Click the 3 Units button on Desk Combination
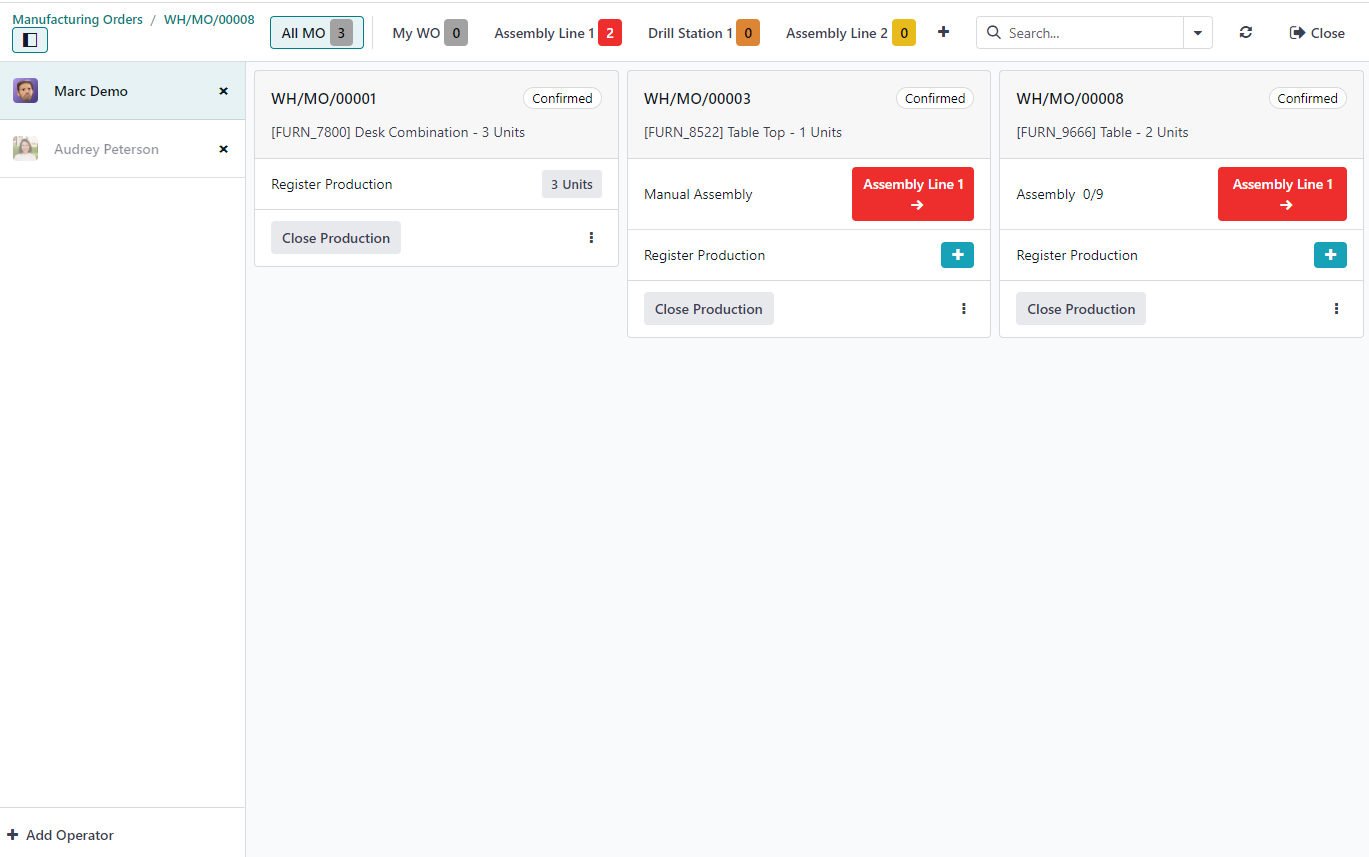The width and height of the screenshot is (1369, 857). [x=571, y=184]
